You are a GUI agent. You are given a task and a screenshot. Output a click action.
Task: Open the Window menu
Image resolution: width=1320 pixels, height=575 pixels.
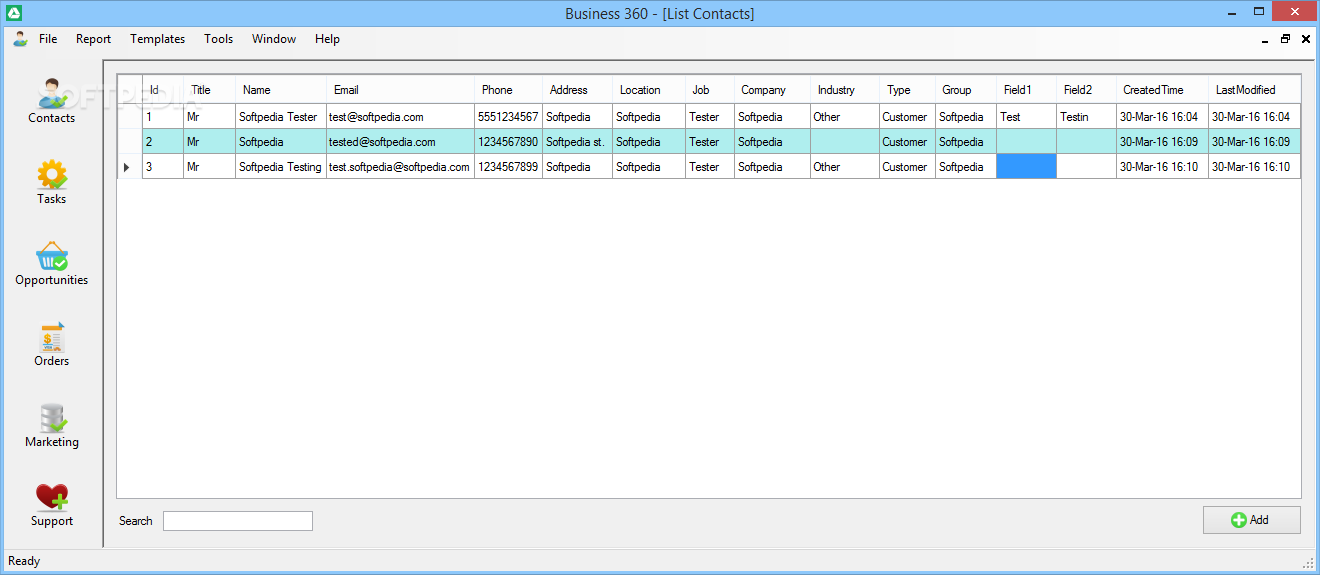click(274, 39)
